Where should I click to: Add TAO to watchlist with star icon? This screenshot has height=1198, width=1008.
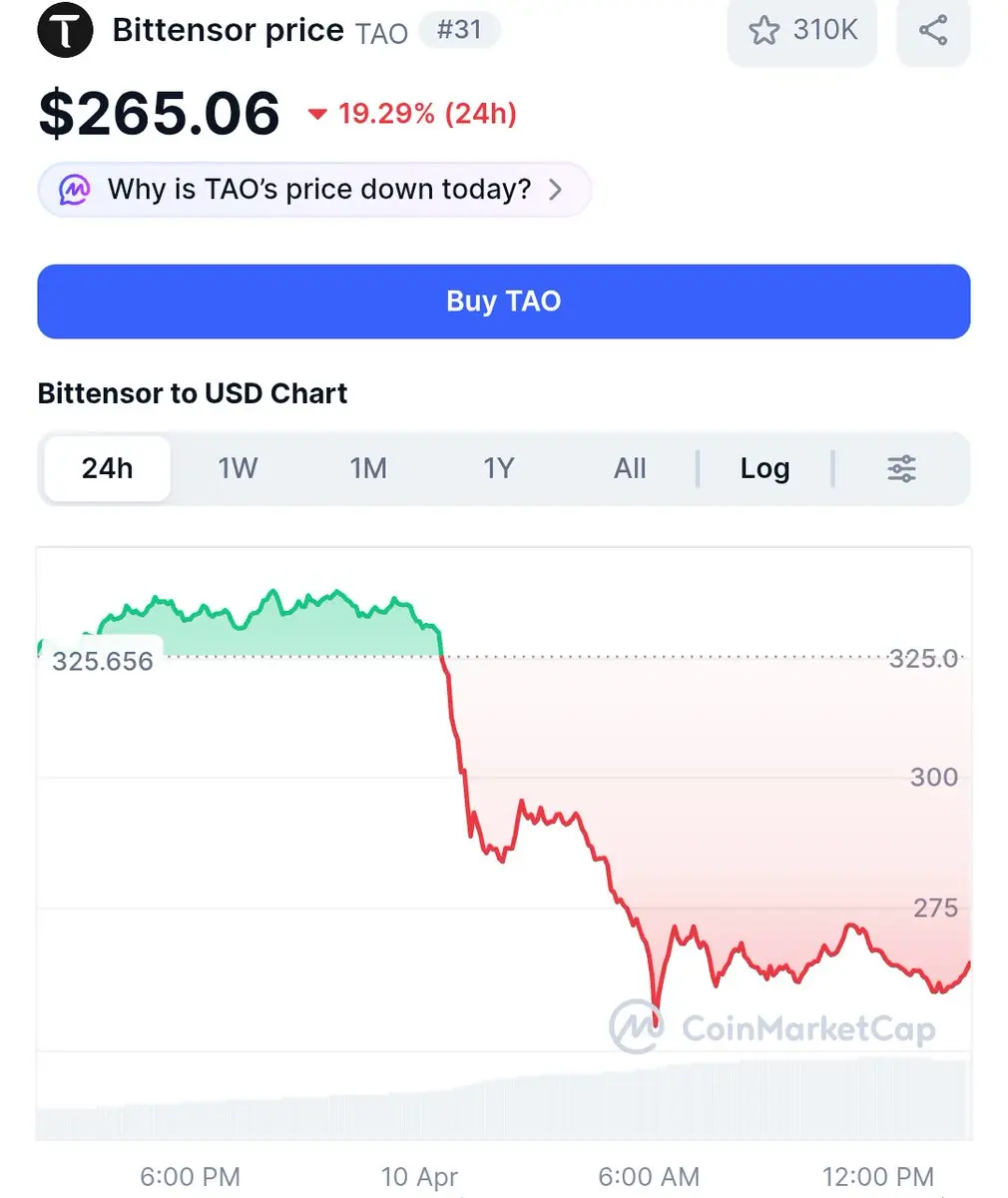(x=764, y=31)
